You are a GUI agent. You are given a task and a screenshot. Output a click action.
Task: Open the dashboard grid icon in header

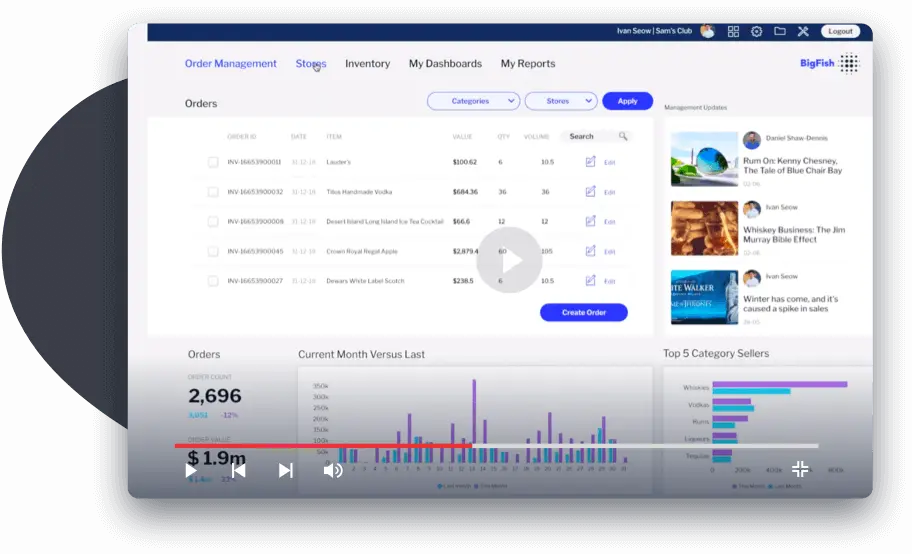733,32
